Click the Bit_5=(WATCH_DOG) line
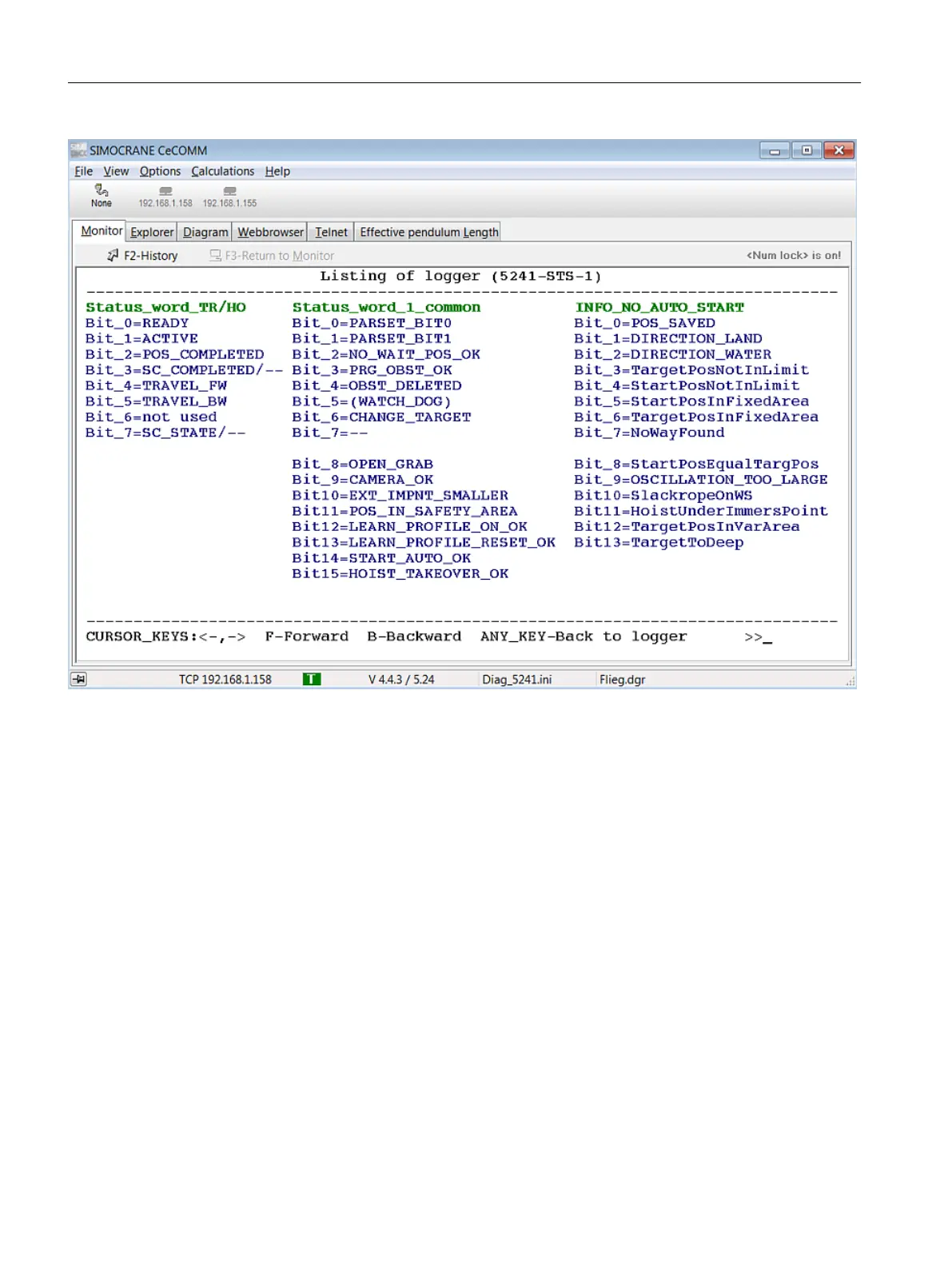This screenshot has width=952, height=1269. 372,401
